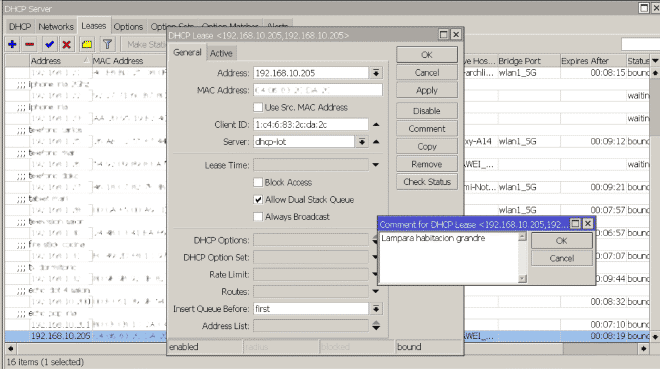Sort by Expires After column header
Image resolution: width=660 pixels, height=369 pixels.
(x=593, y=61)
